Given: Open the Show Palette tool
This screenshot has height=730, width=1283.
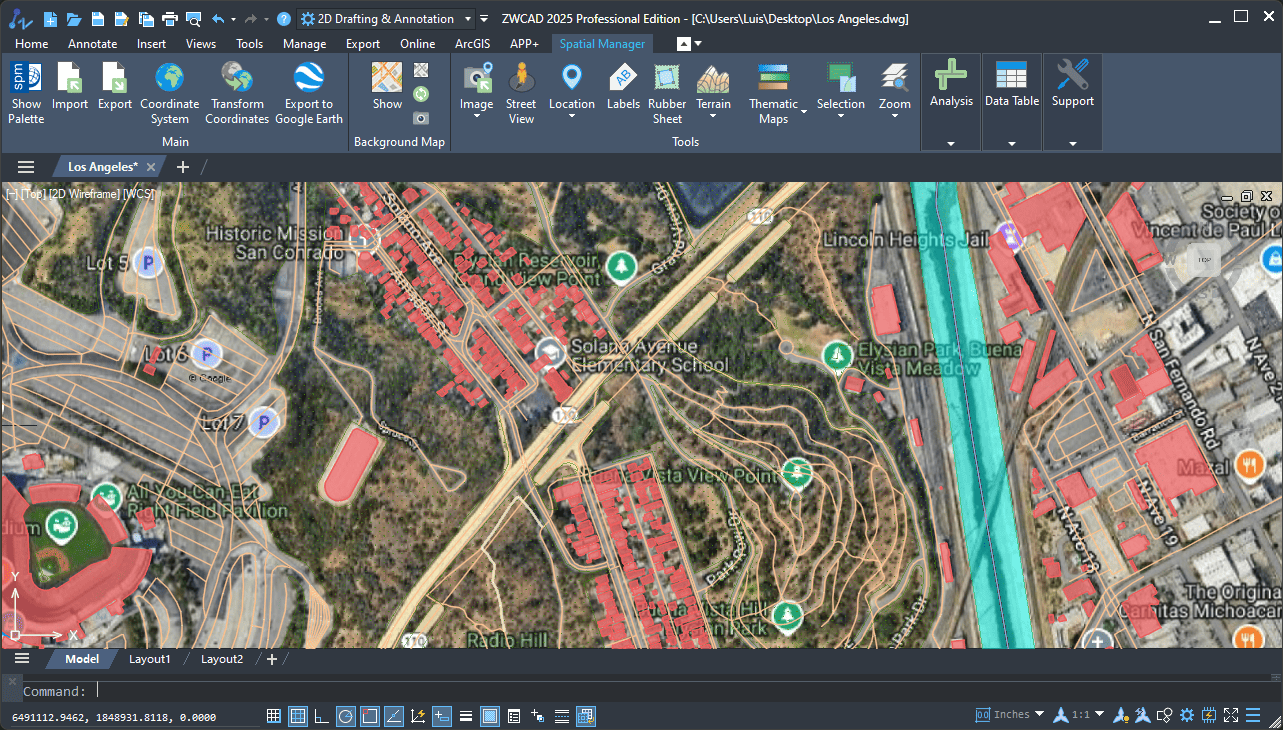Looking at the screenshot, I should click(x=26, y=92).
